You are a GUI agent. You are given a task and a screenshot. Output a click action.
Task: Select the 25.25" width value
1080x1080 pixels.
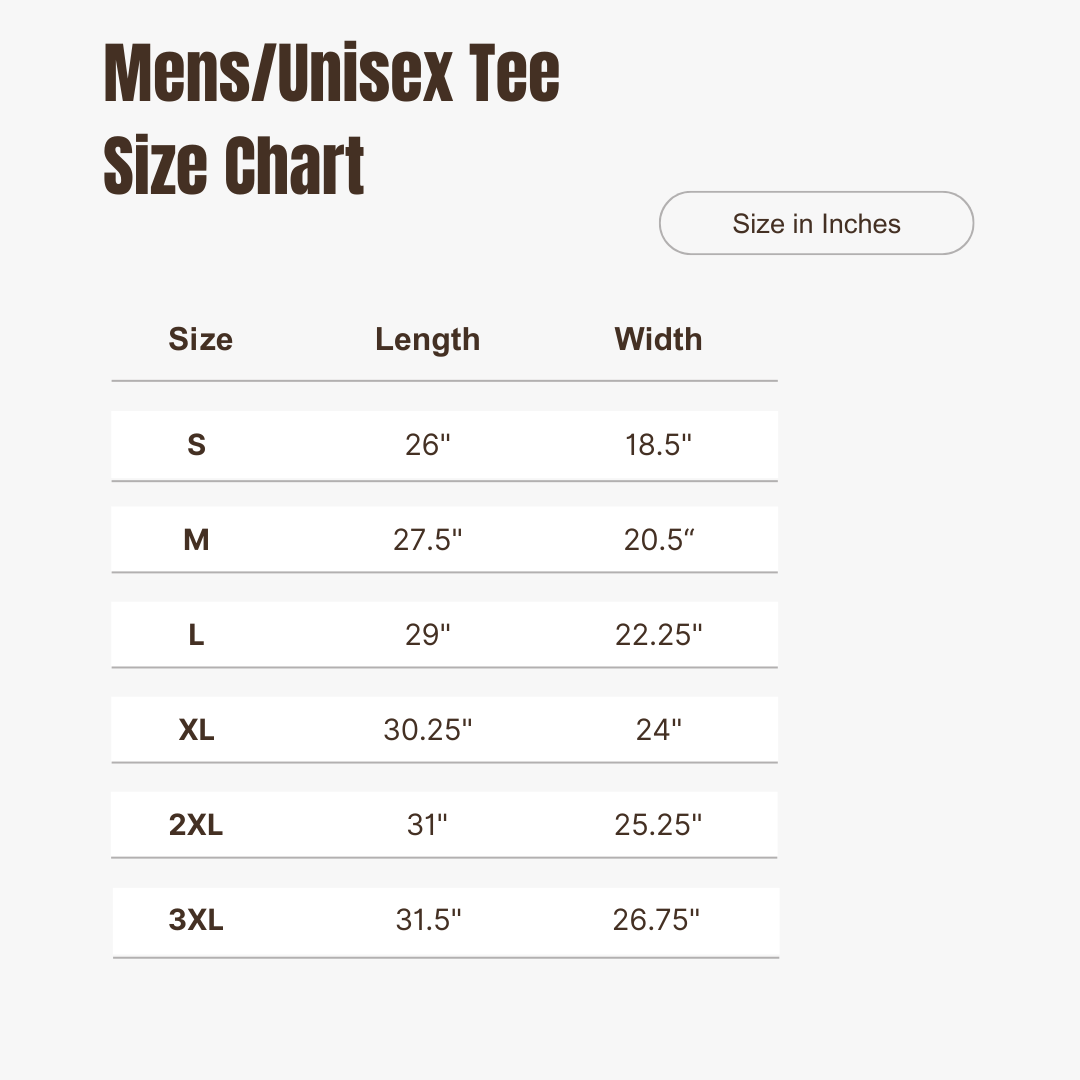(x=658, y=825)
